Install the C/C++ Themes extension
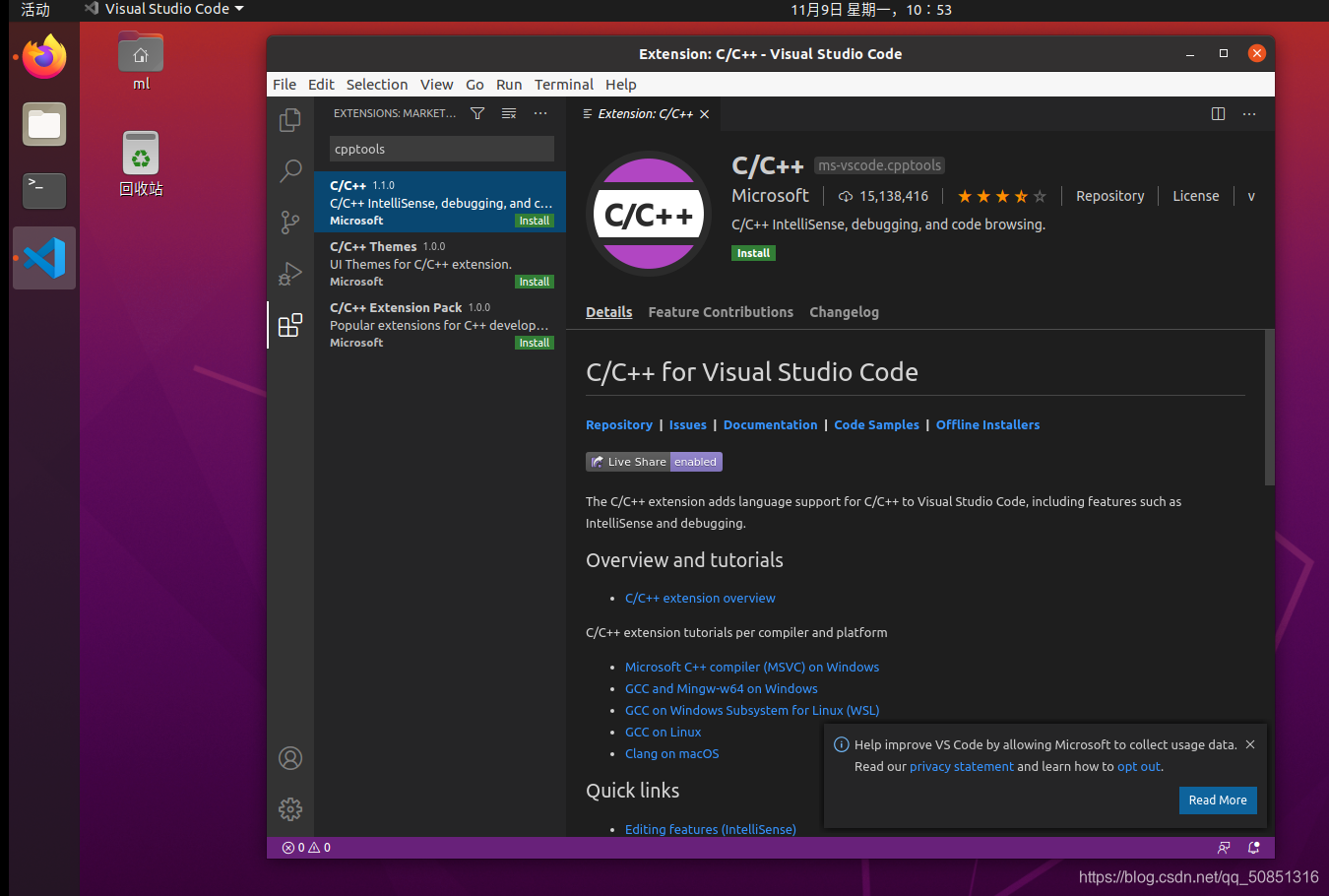Image resolution: width=1329 pixels, height=896 pixels. click(x=535, y=282)
